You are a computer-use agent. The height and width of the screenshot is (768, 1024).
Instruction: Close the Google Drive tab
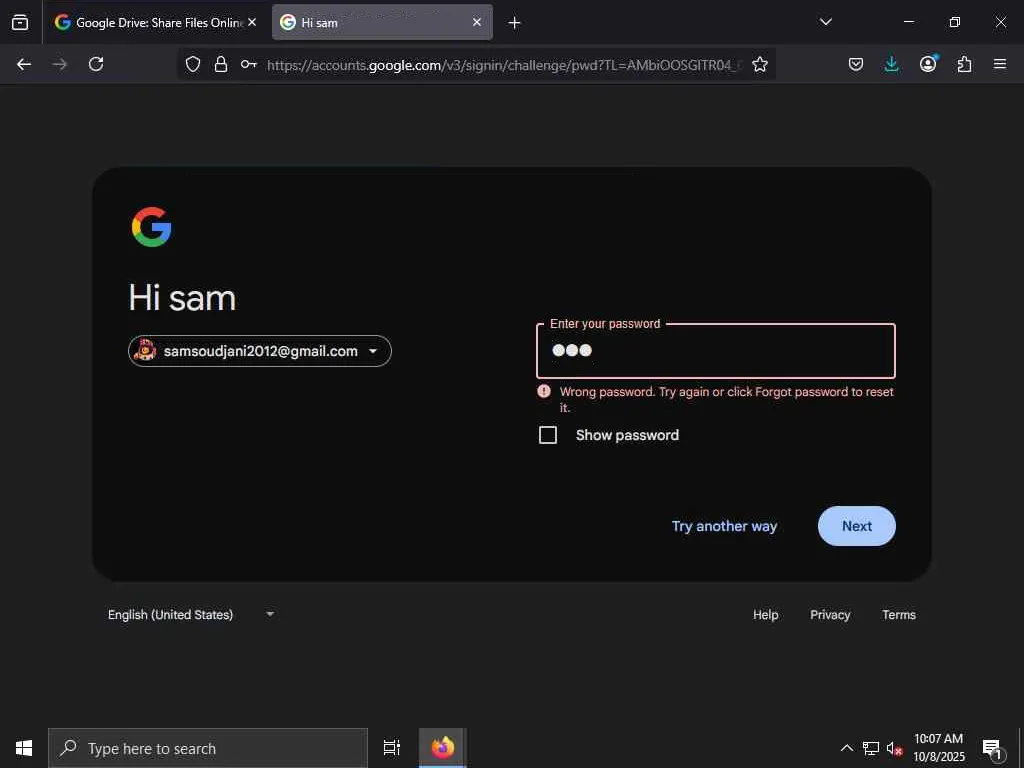(252, 22)
